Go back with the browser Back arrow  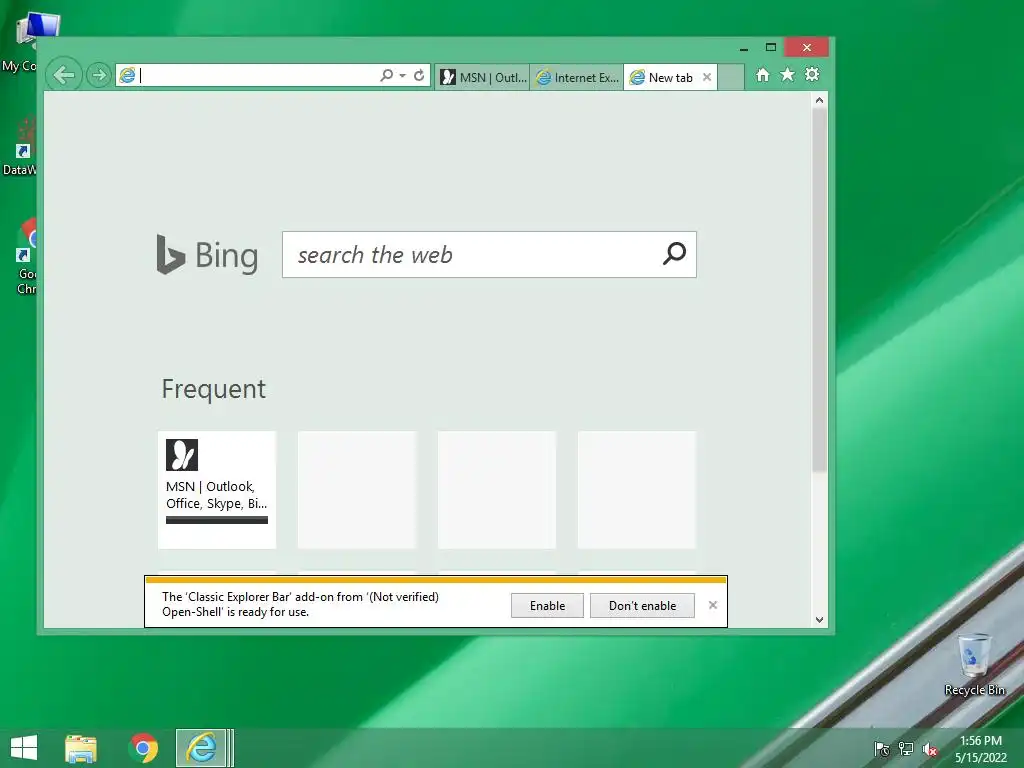(x=64, y=75)
